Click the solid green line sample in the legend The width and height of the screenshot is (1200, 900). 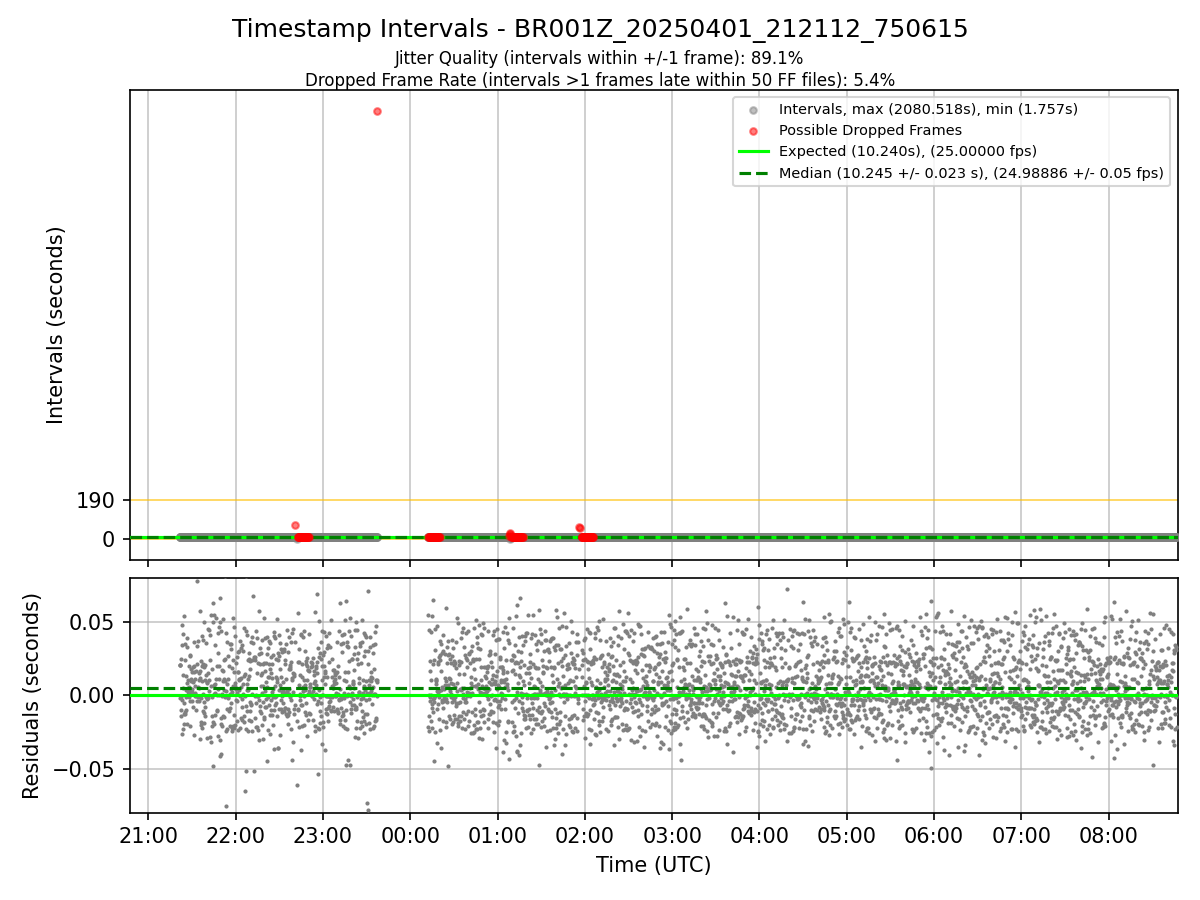[754, 152]
